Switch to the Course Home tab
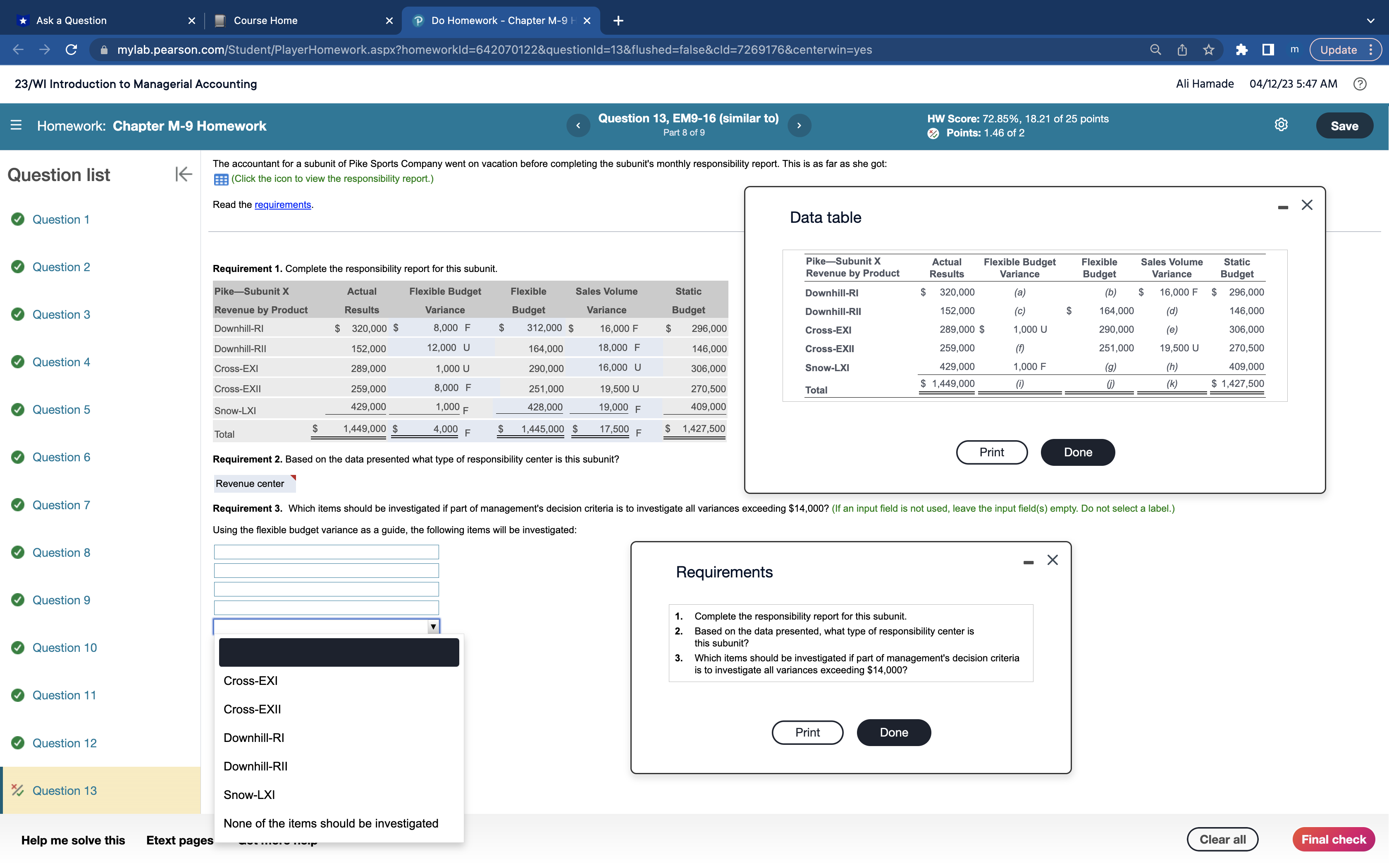The width and height of the screenshot is (1389, 868). 265,21
